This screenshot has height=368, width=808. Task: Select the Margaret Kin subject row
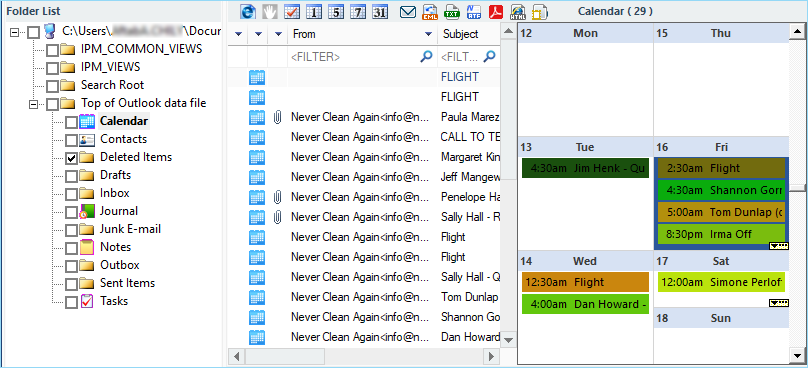click(x=470, y=157)
